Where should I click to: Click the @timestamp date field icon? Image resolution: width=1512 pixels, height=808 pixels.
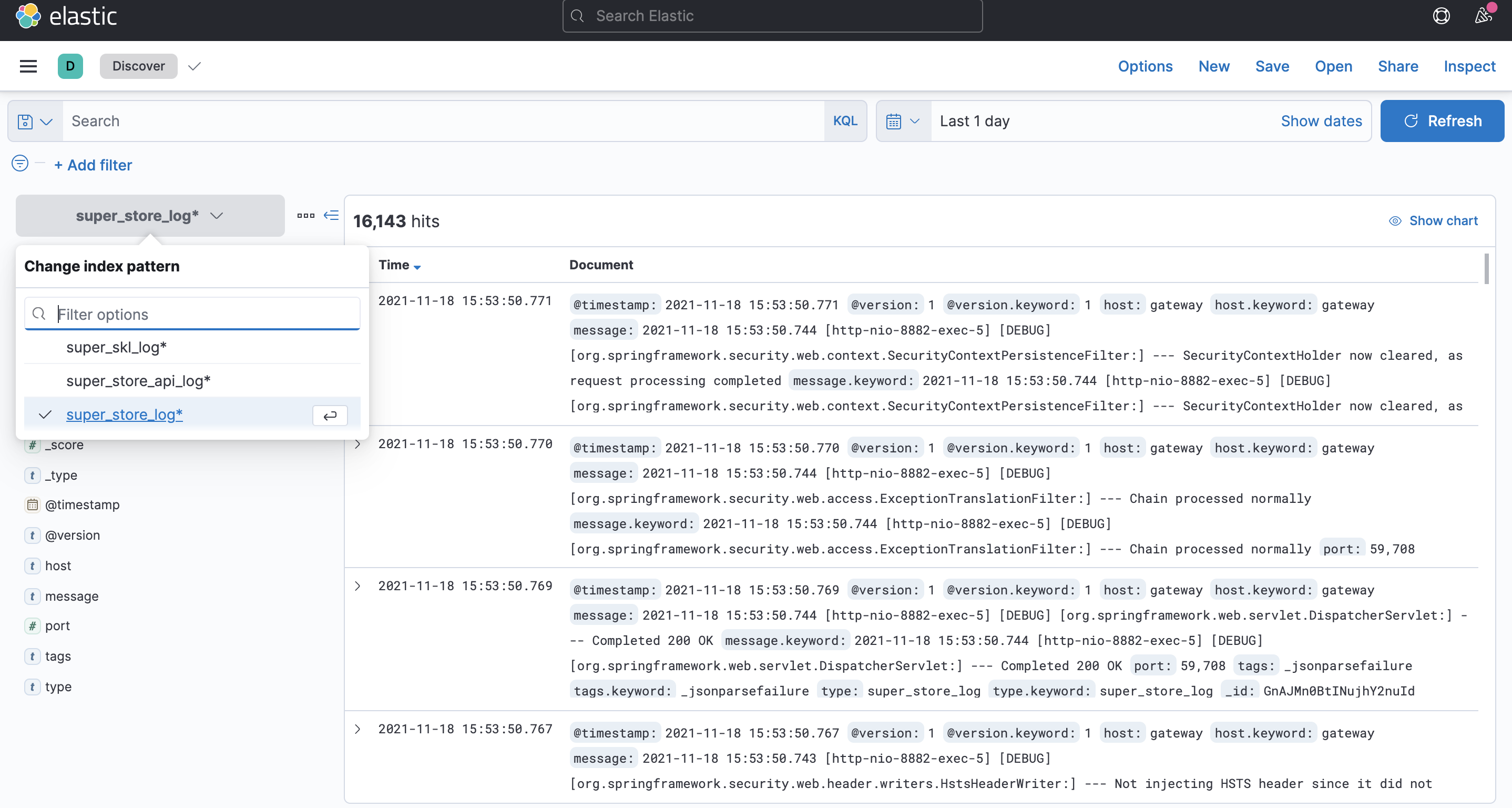click(32, 505)
